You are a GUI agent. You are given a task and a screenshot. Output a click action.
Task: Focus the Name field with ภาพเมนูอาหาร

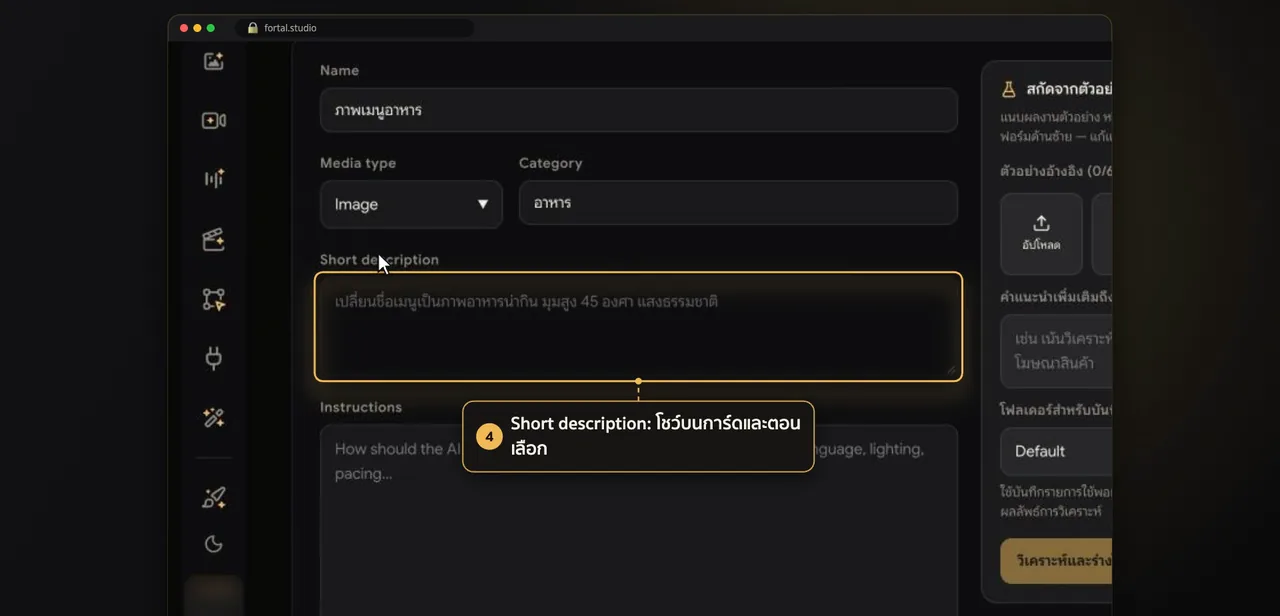click(x=639, y=110)
